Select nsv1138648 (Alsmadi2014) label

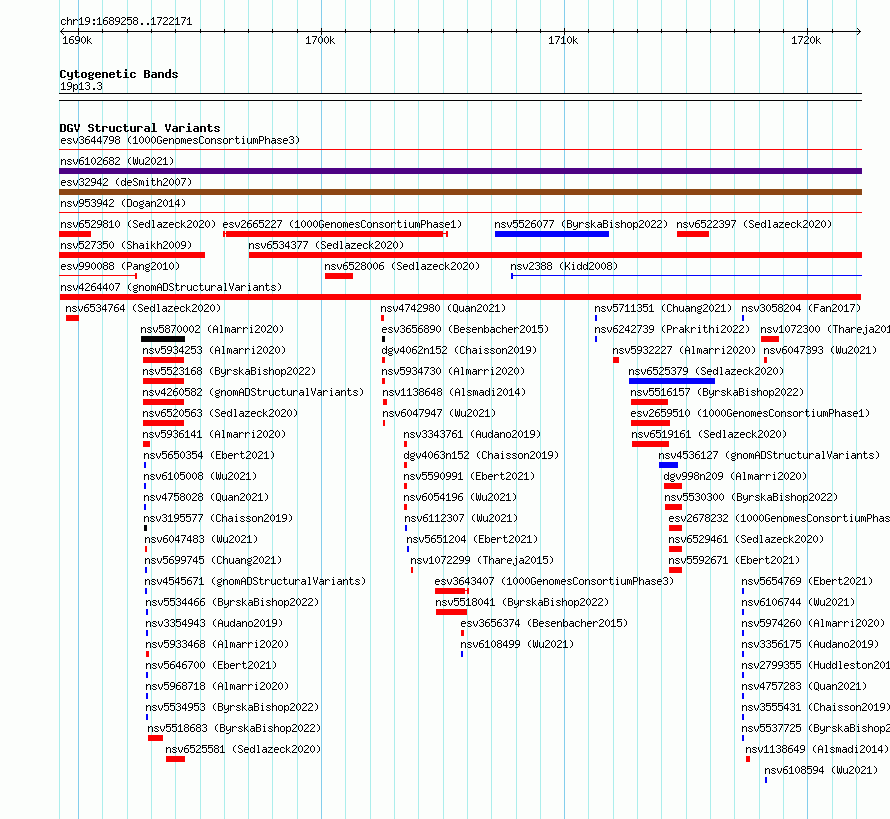click(454, 392)
